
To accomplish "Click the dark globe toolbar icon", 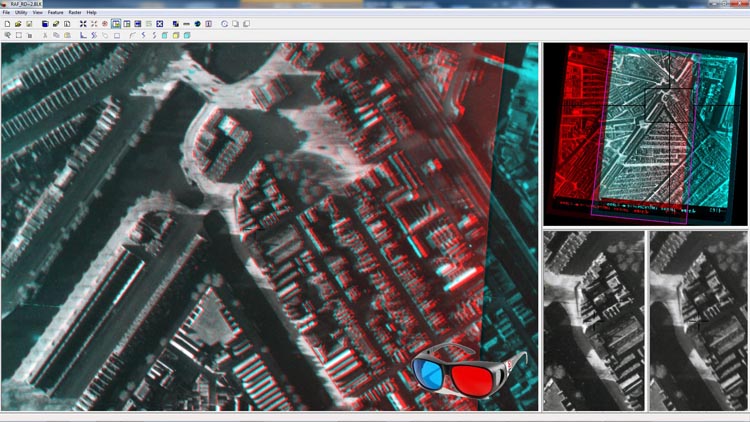I will (198, 24).
